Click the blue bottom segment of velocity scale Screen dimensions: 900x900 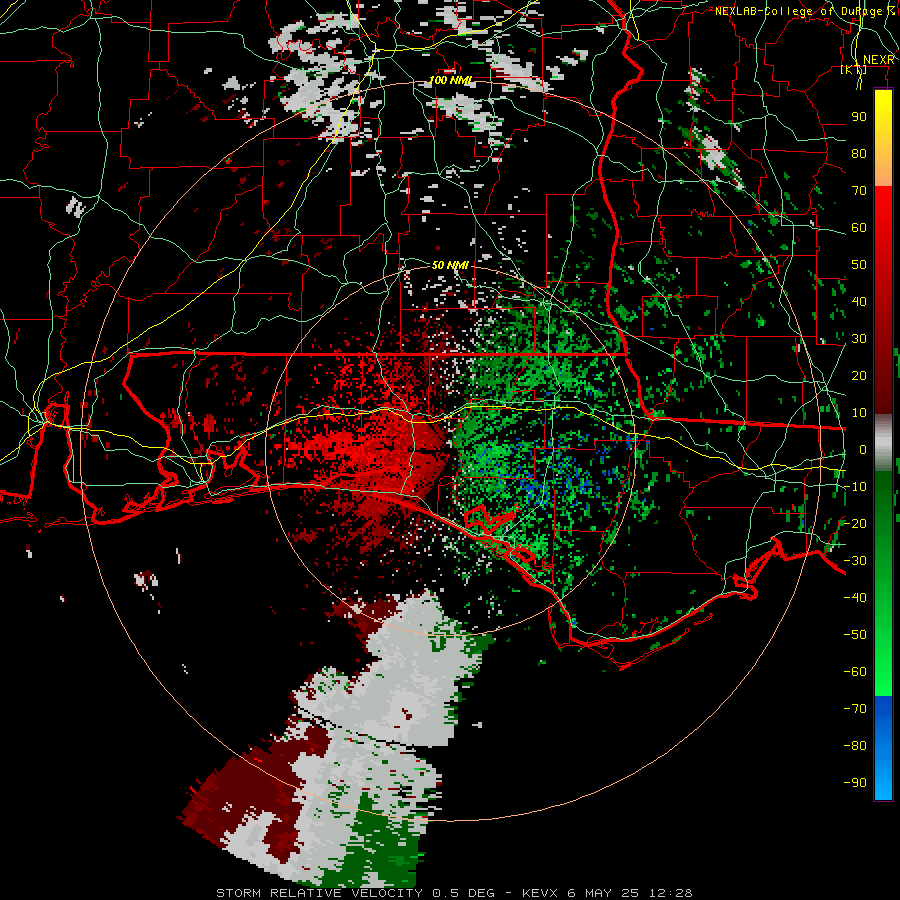[x=883, y=747]
